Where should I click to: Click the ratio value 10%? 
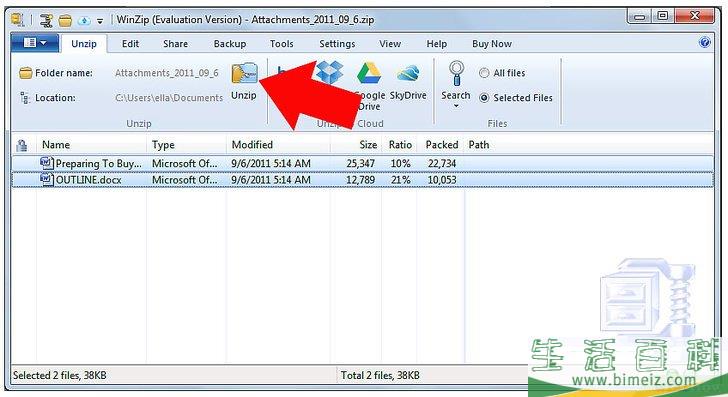[400, 163]
